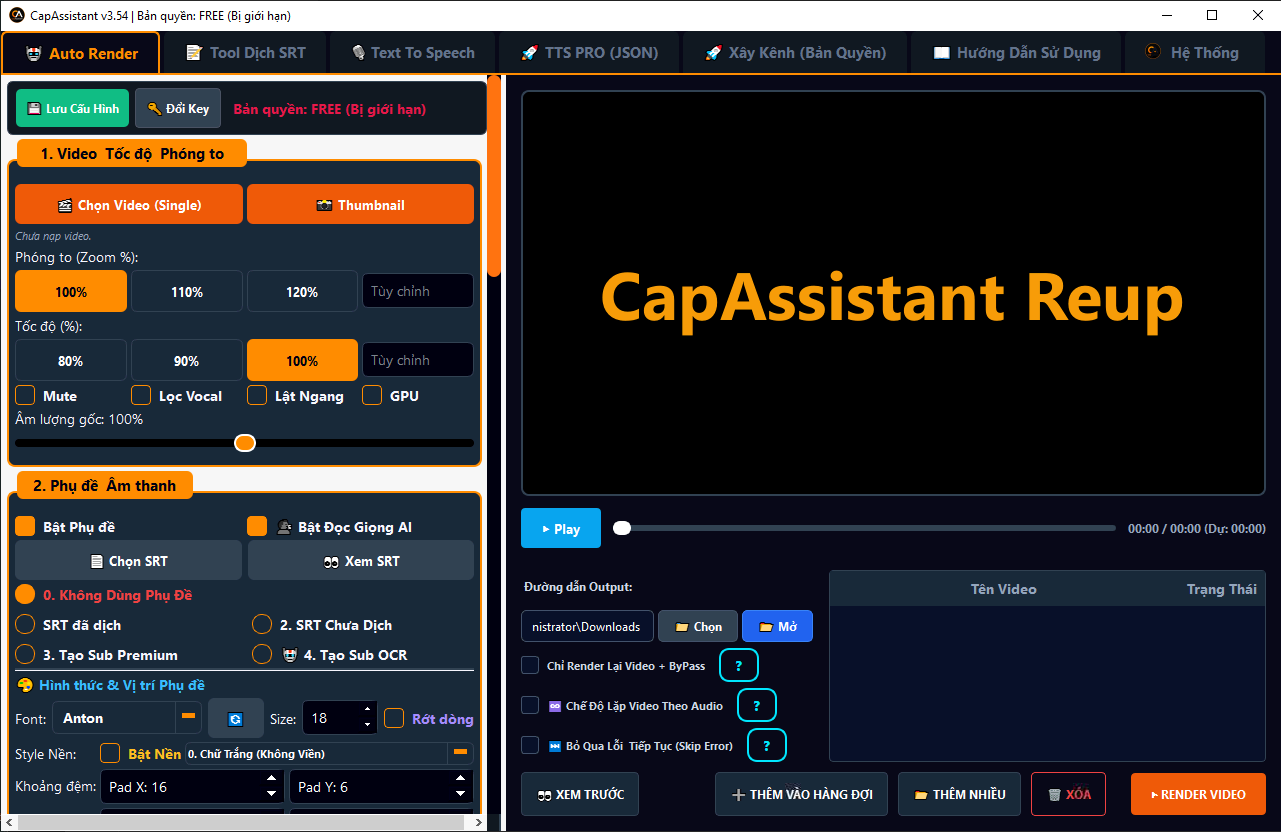Enable the Lọc Vocal checkbox

click(x=141, y=395)
